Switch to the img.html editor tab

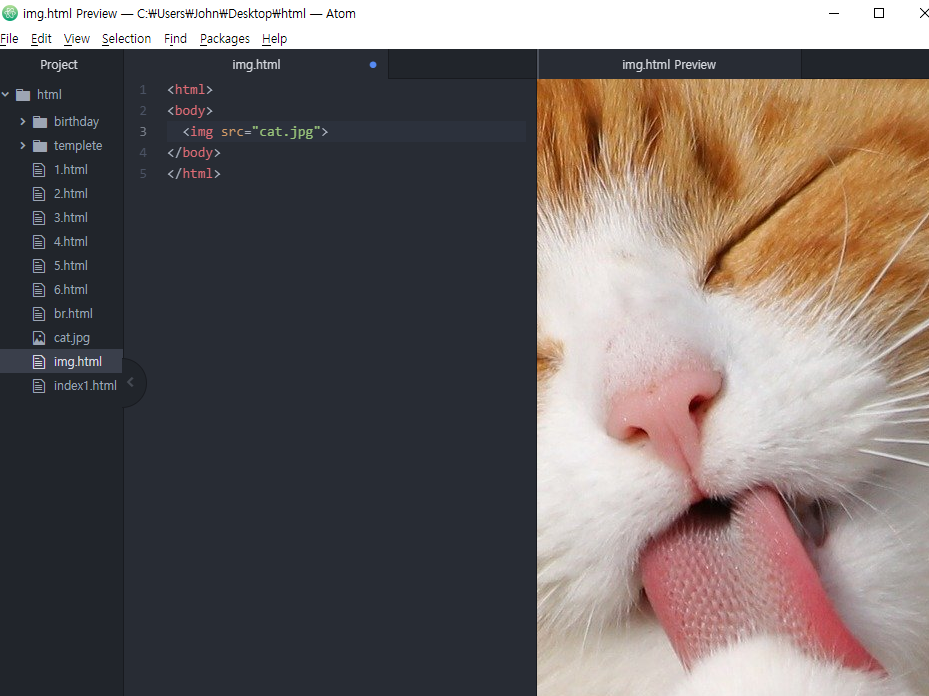tap(256, 65)
